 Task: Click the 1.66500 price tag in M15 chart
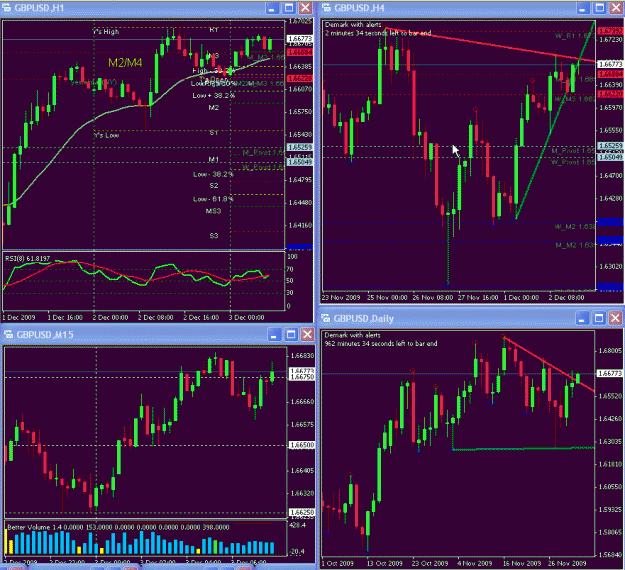point(301,445)
